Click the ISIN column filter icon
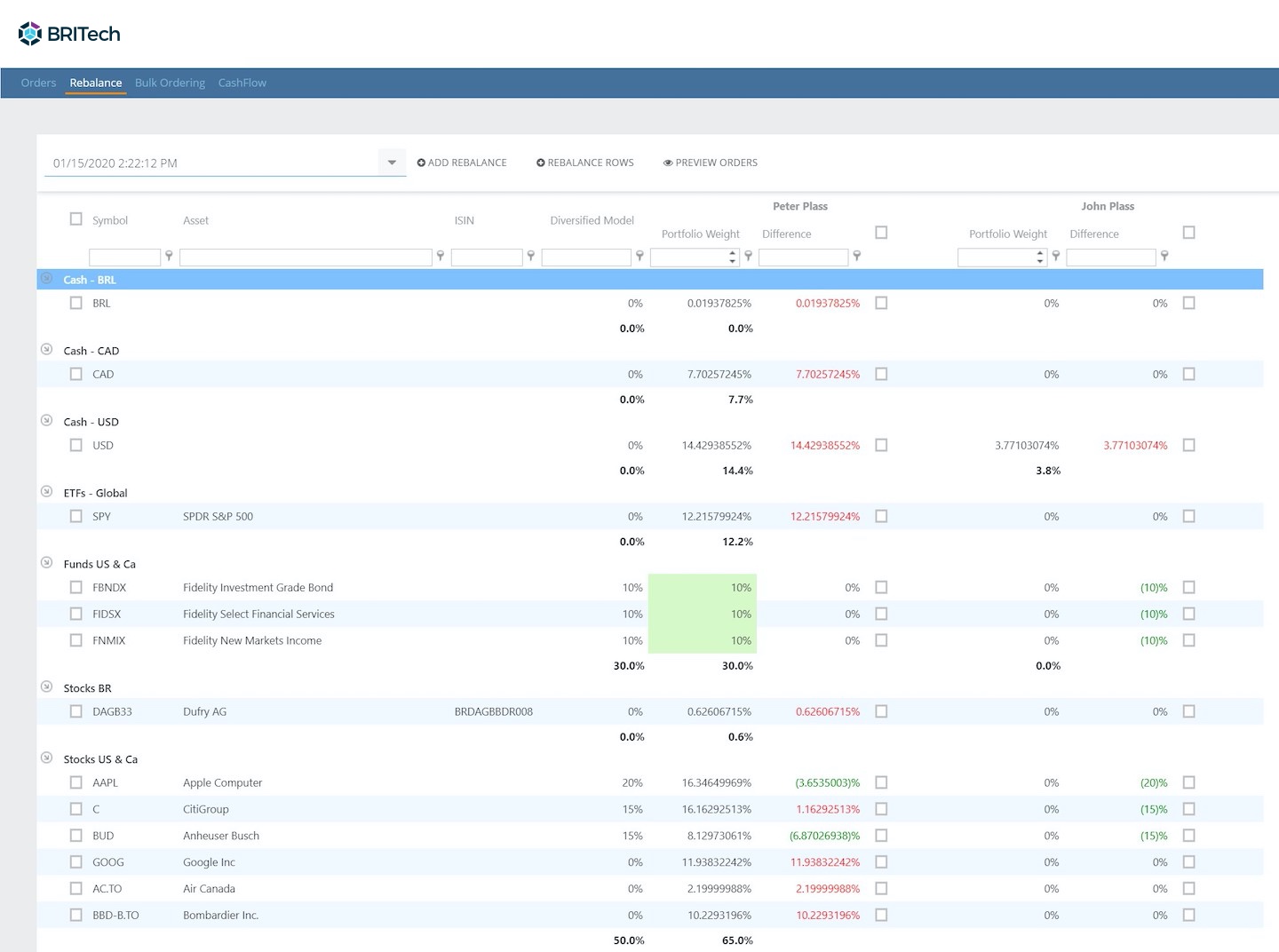Viewport: 1279px width, 952px height. [530, 256]
